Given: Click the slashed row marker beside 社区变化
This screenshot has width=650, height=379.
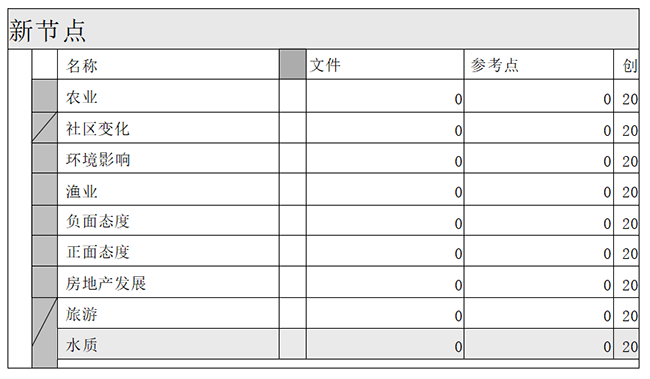Looking at the screenshot, I should 45,128.
